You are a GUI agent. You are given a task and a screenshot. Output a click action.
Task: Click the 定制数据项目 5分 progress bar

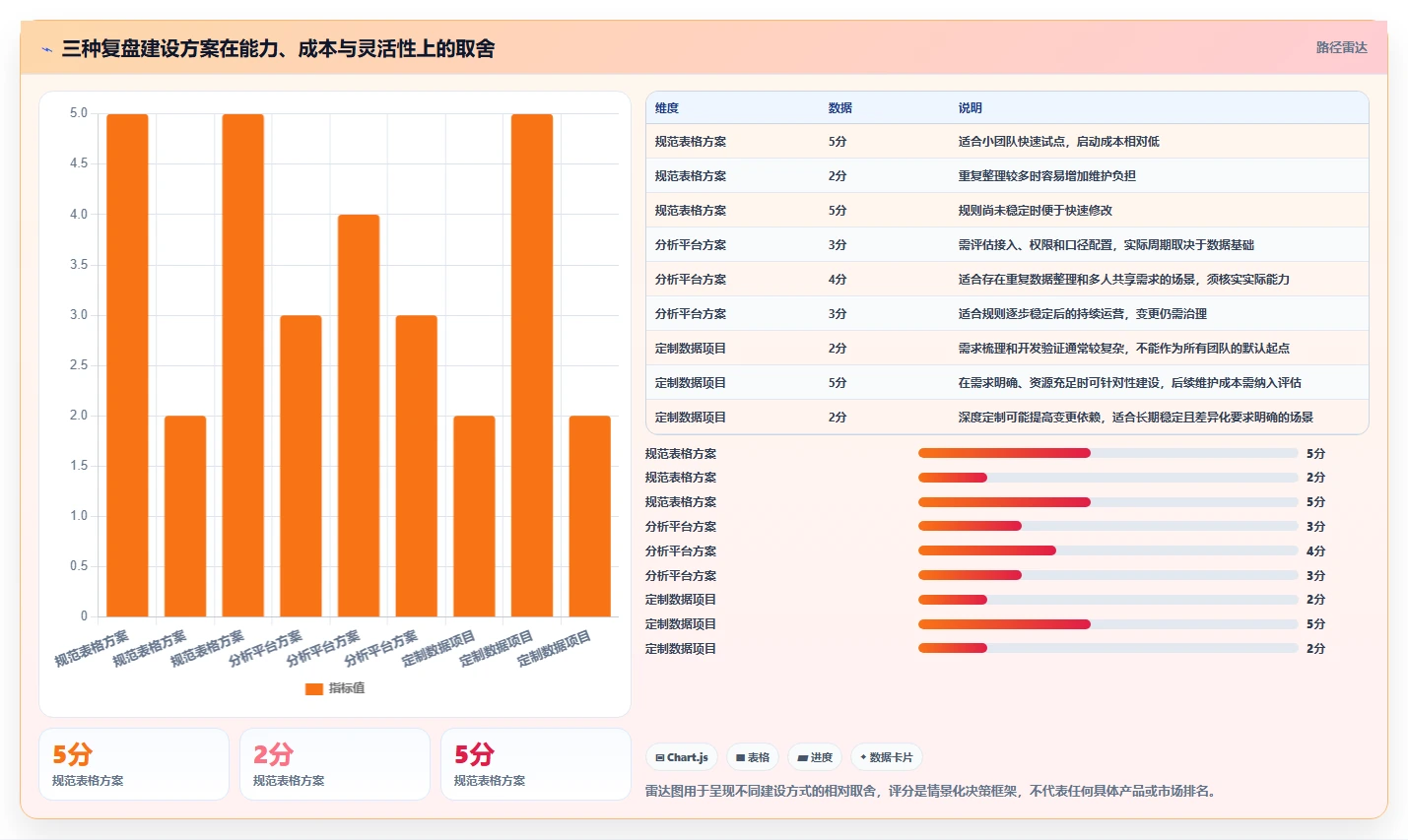pyautogui.click(x=1107, y=624)
